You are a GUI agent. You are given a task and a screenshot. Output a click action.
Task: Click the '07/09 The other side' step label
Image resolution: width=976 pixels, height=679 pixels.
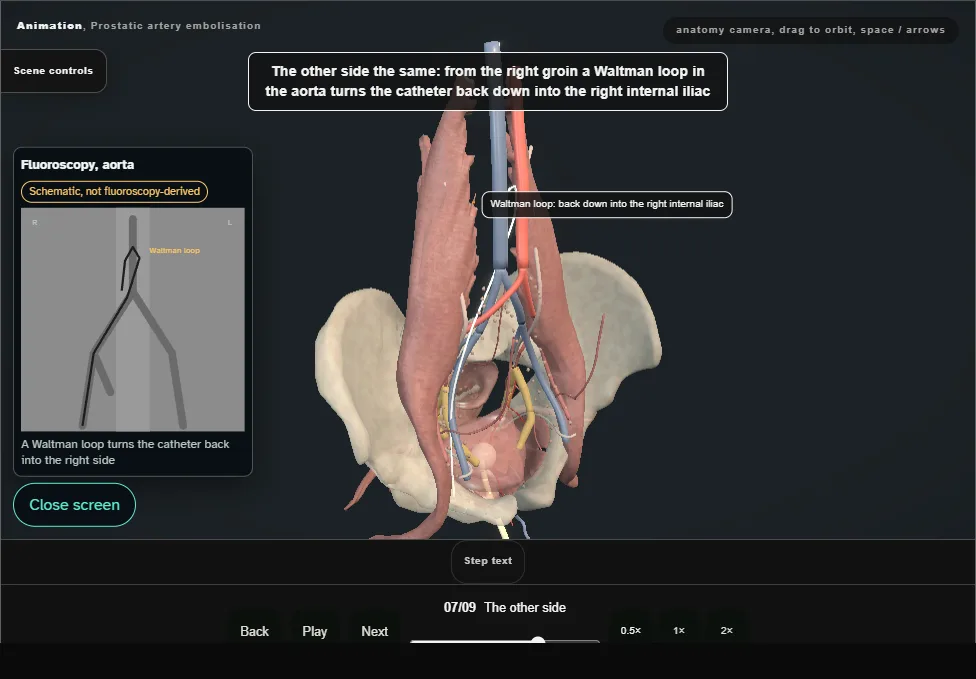pyautogui.click(x=505, y=607)
